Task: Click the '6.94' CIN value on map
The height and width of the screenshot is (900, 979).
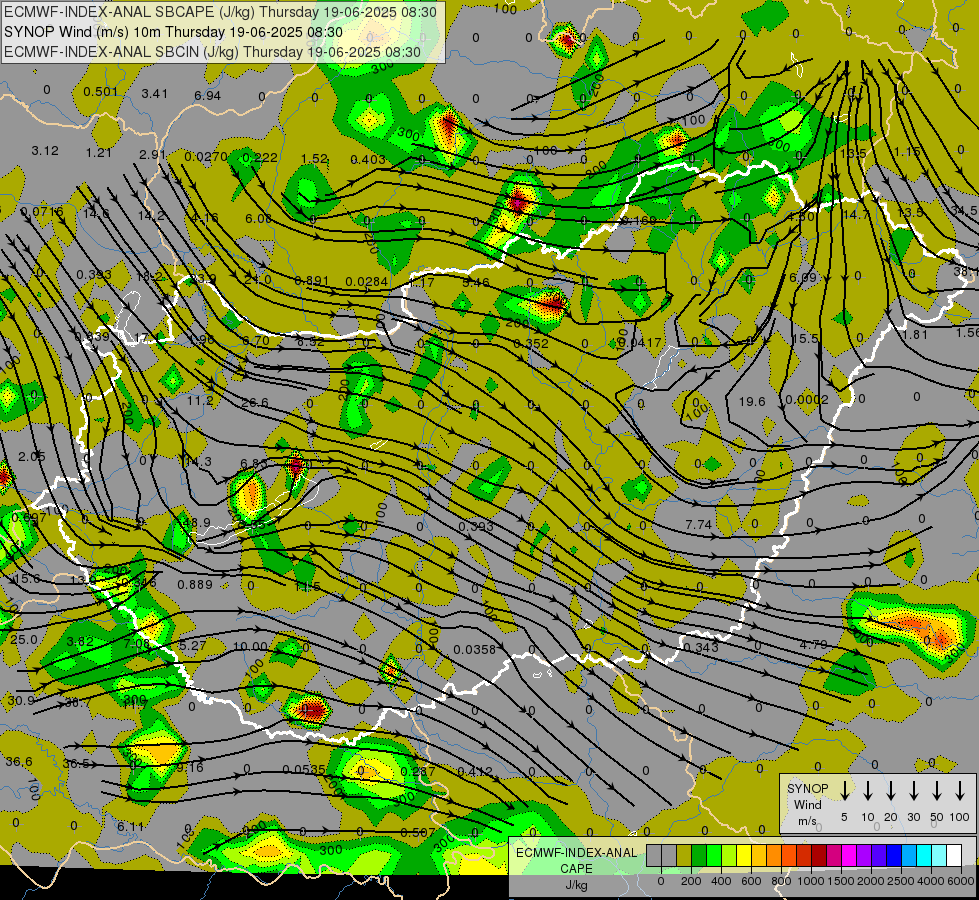Action: click(207, 96)
